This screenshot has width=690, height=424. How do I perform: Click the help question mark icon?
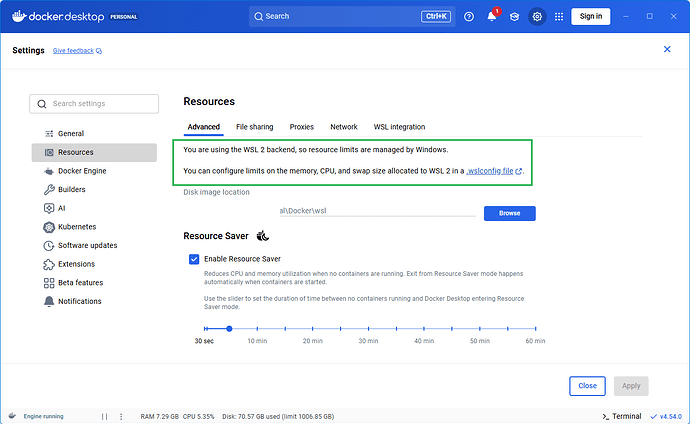pos(469,16)
